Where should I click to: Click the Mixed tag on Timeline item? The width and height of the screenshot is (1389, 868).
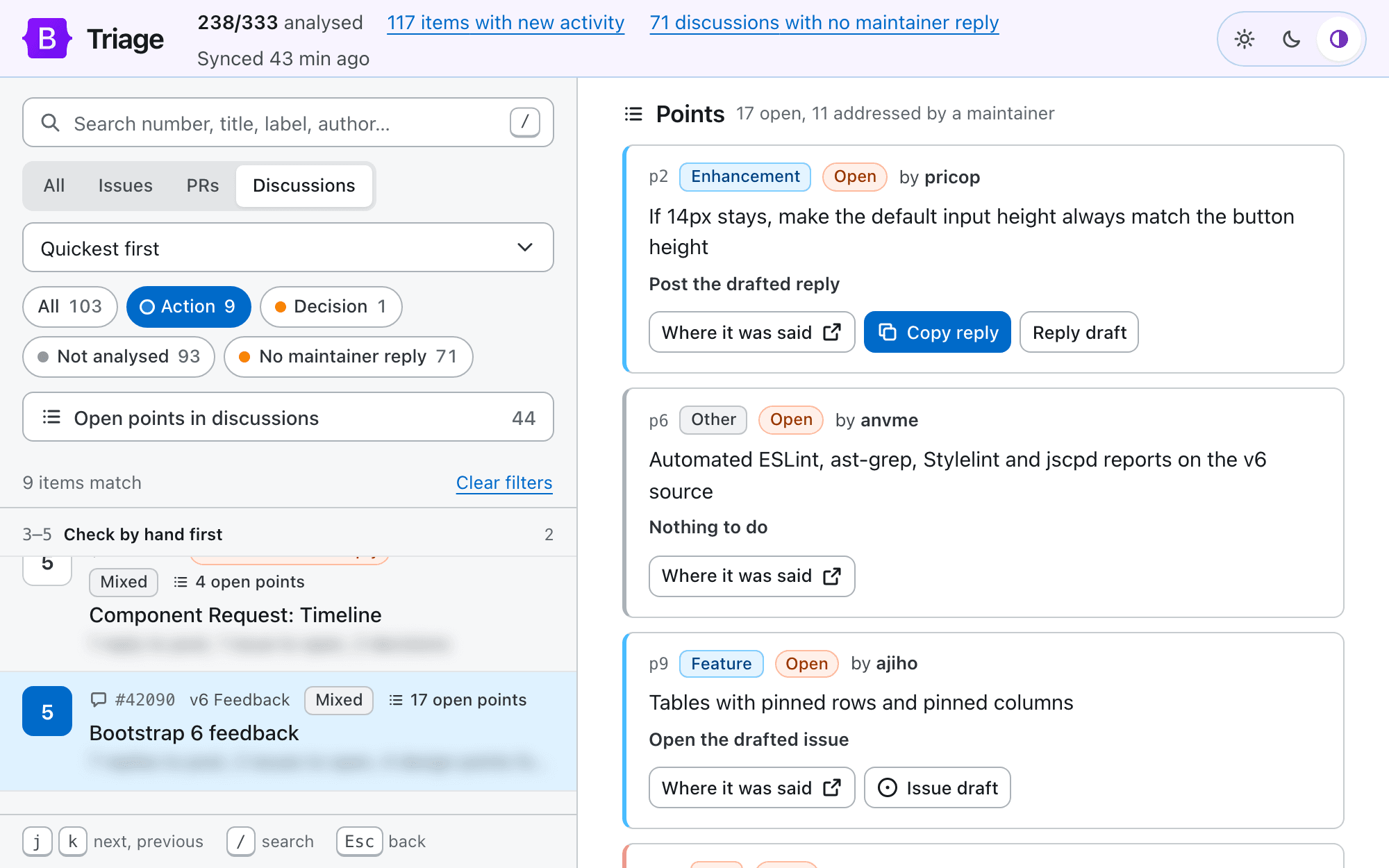point(124,582)
